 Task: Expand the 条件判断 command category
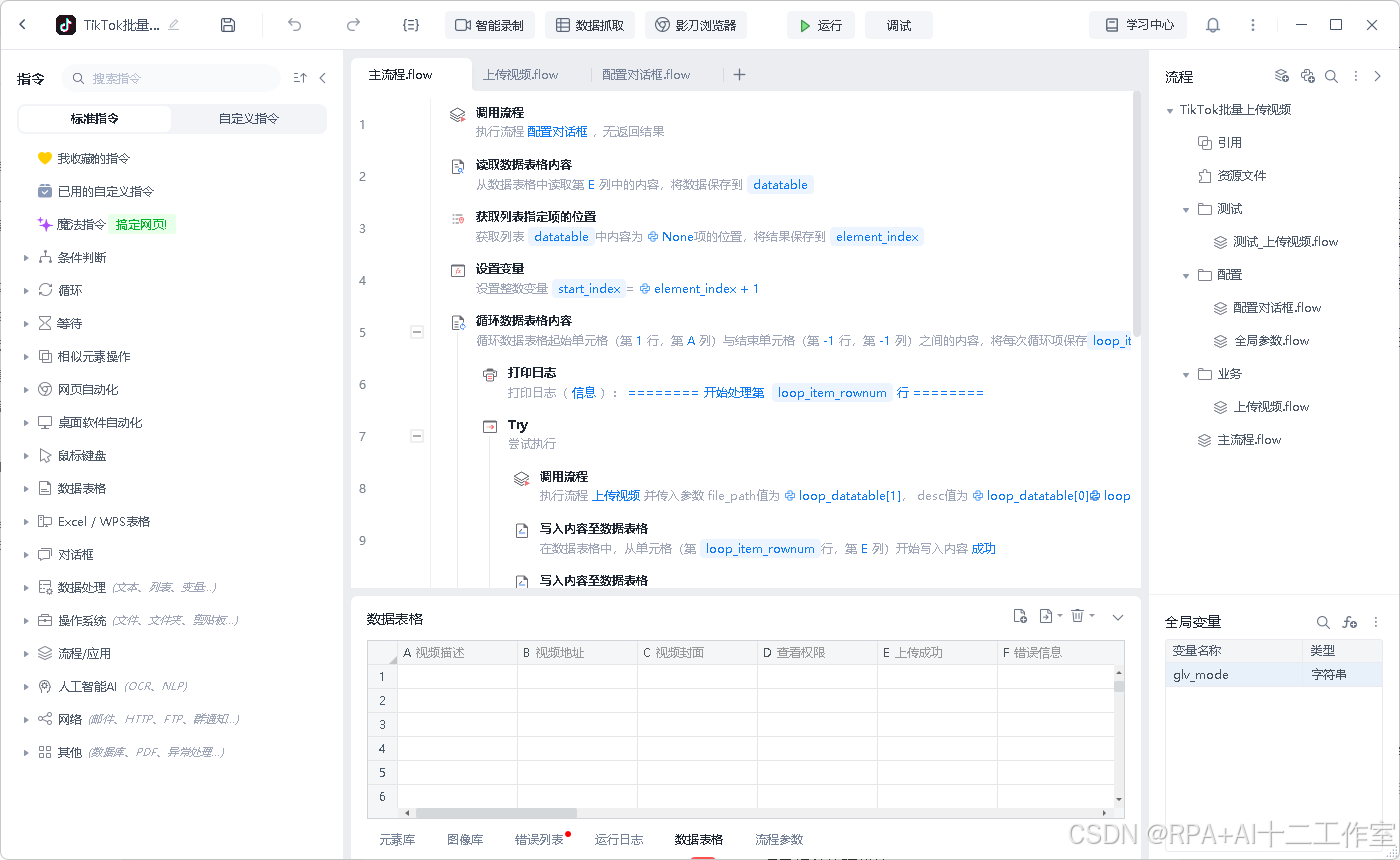click(x=26, y=258)
